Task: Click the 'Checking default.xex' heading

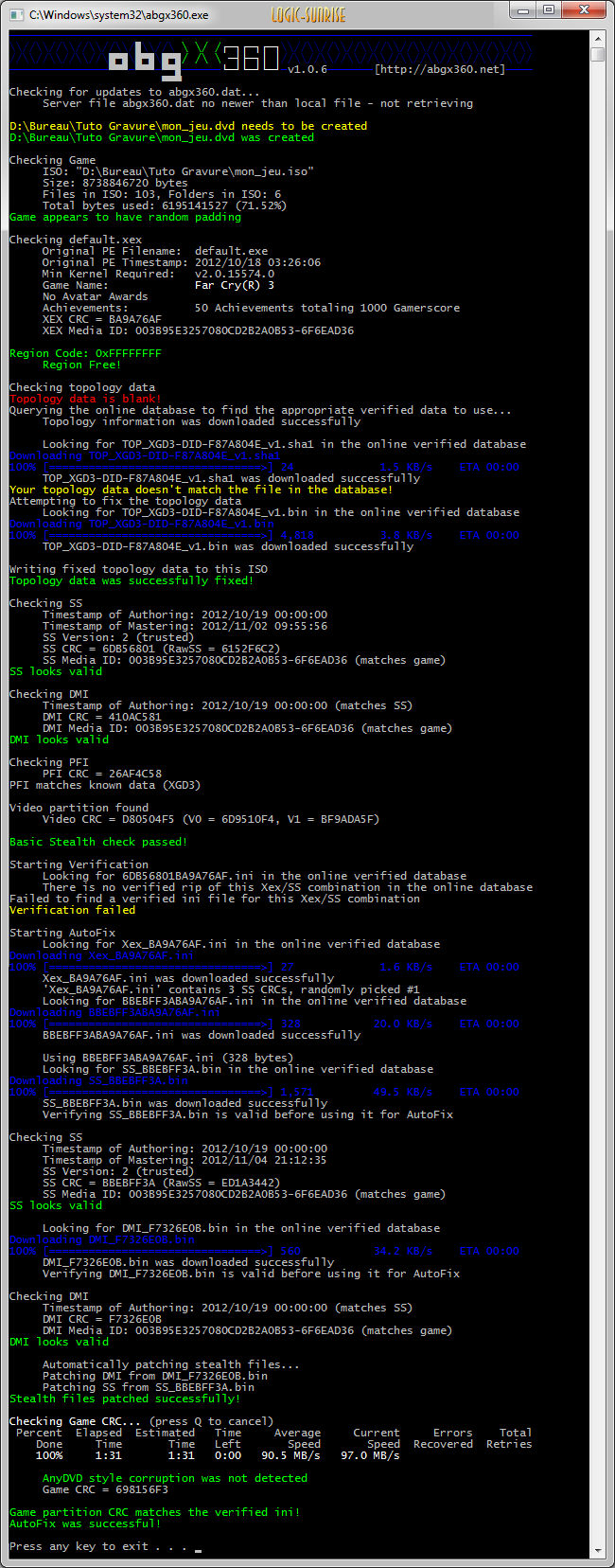Action: pyautogui.click(x=76, y=240)
